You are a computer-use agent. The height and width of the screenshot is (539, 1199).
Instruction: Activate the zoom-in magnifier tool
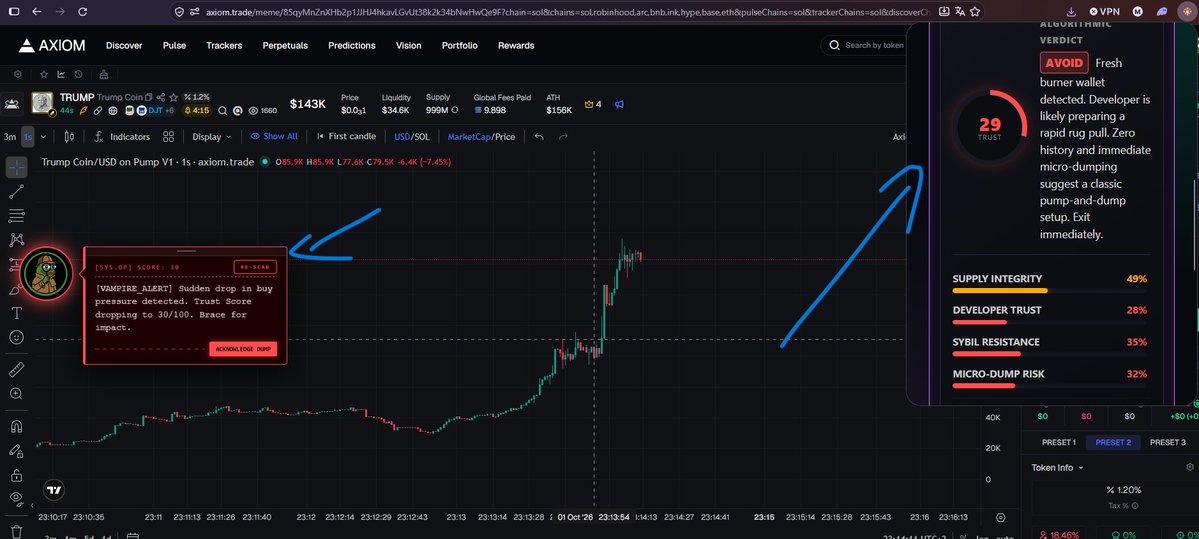(17, 394)
